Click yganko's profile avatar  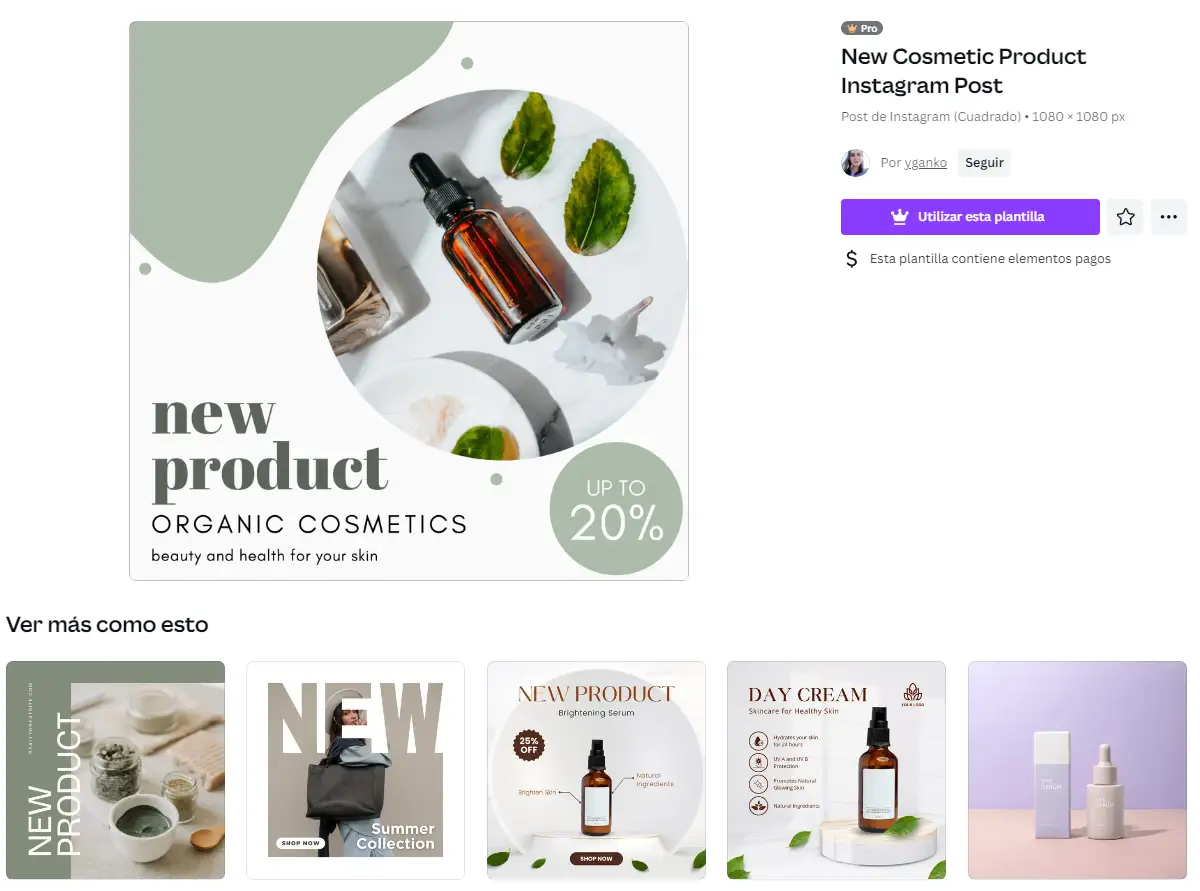pyautogui.click(x=855, y=163)
